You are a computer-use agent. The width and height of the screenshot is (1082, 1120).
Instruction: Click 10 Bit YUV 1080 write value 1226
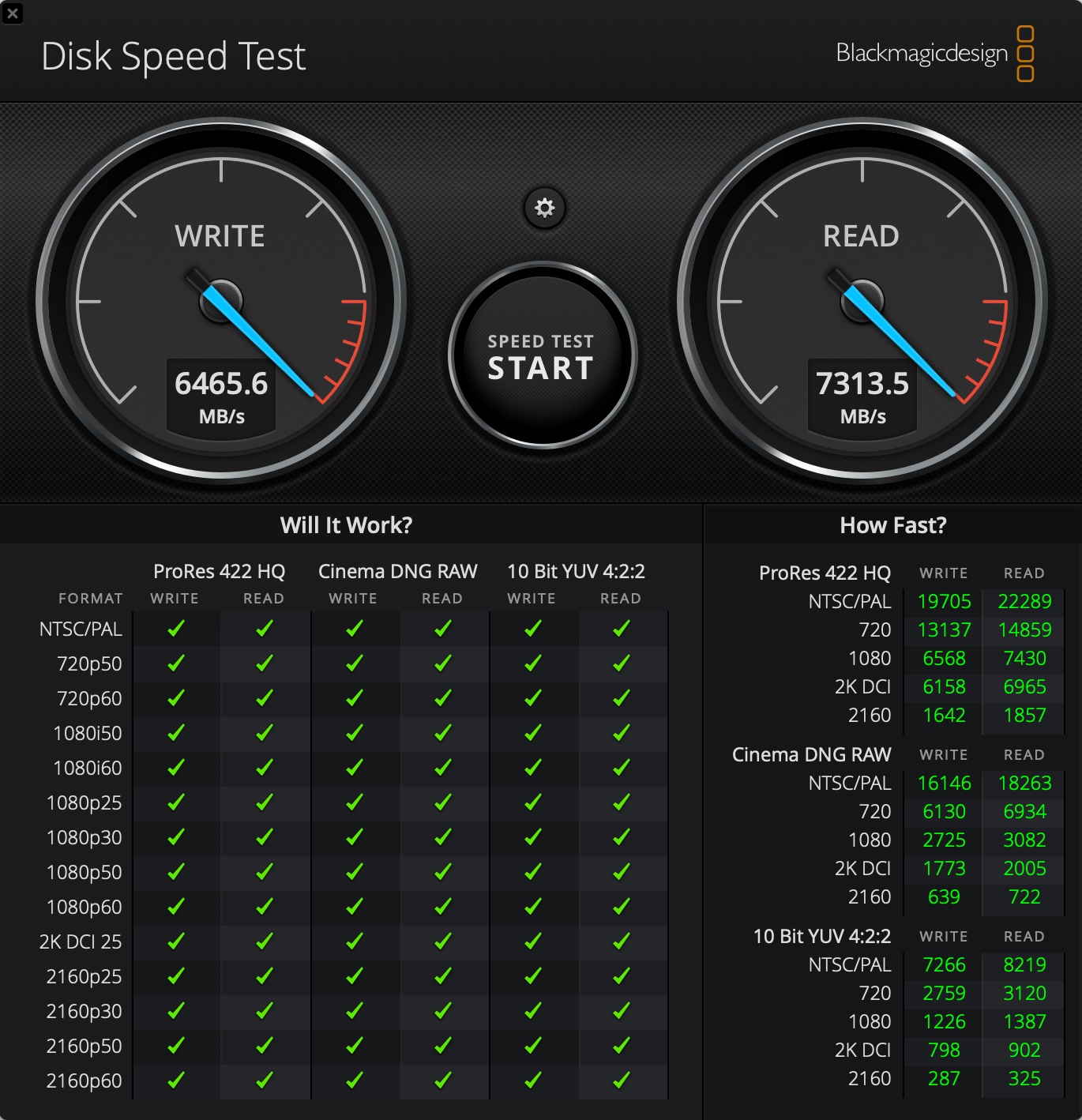pos(944,1022)
